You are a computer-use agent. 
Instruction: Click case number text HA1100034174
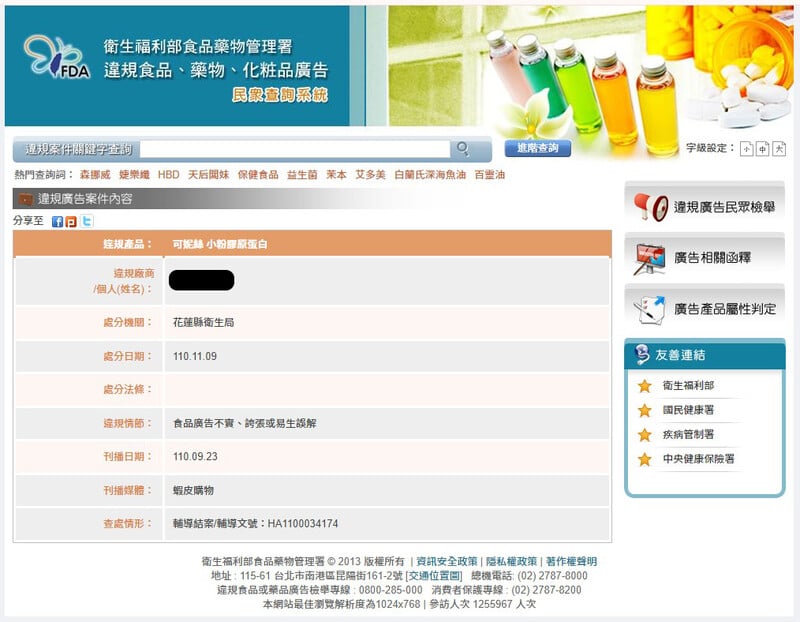[303, 524]
